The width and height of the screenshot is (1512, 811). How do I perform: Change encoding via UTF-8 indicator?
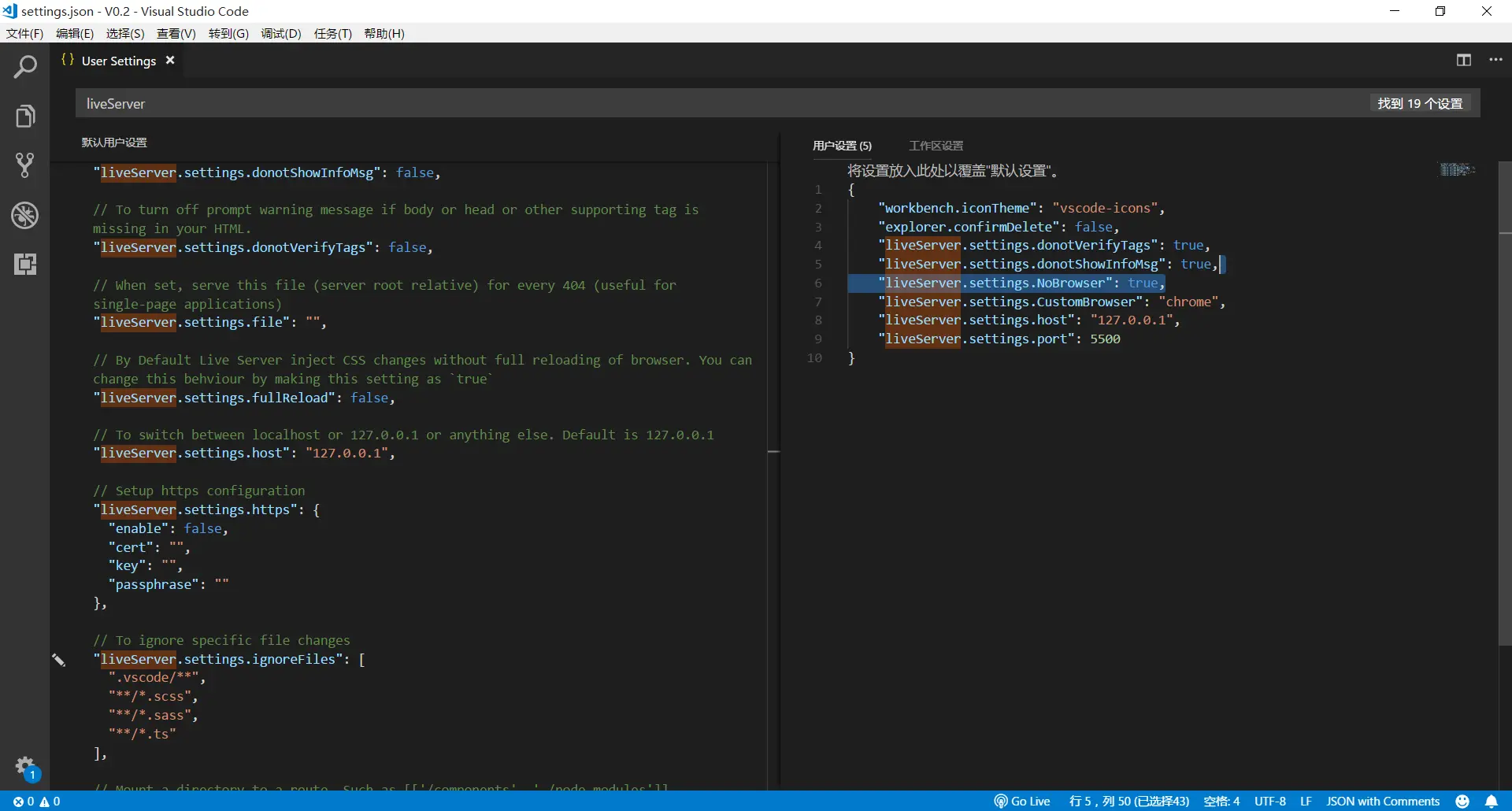[x=1269, y=801]
